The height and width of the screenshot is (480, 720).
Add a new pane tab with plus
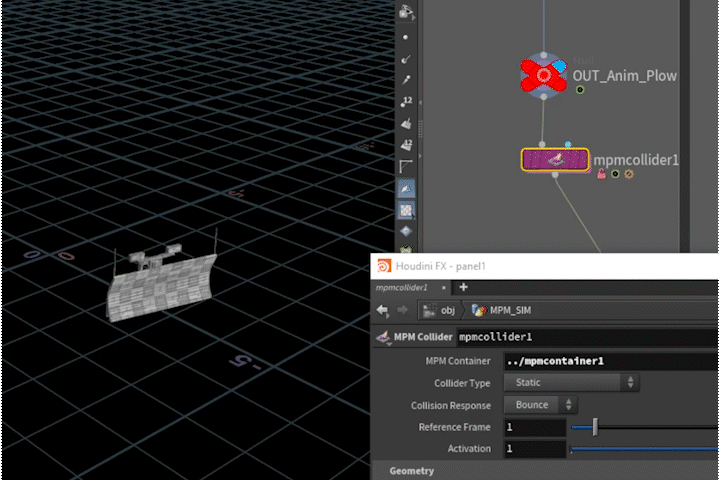click(463, 287)
